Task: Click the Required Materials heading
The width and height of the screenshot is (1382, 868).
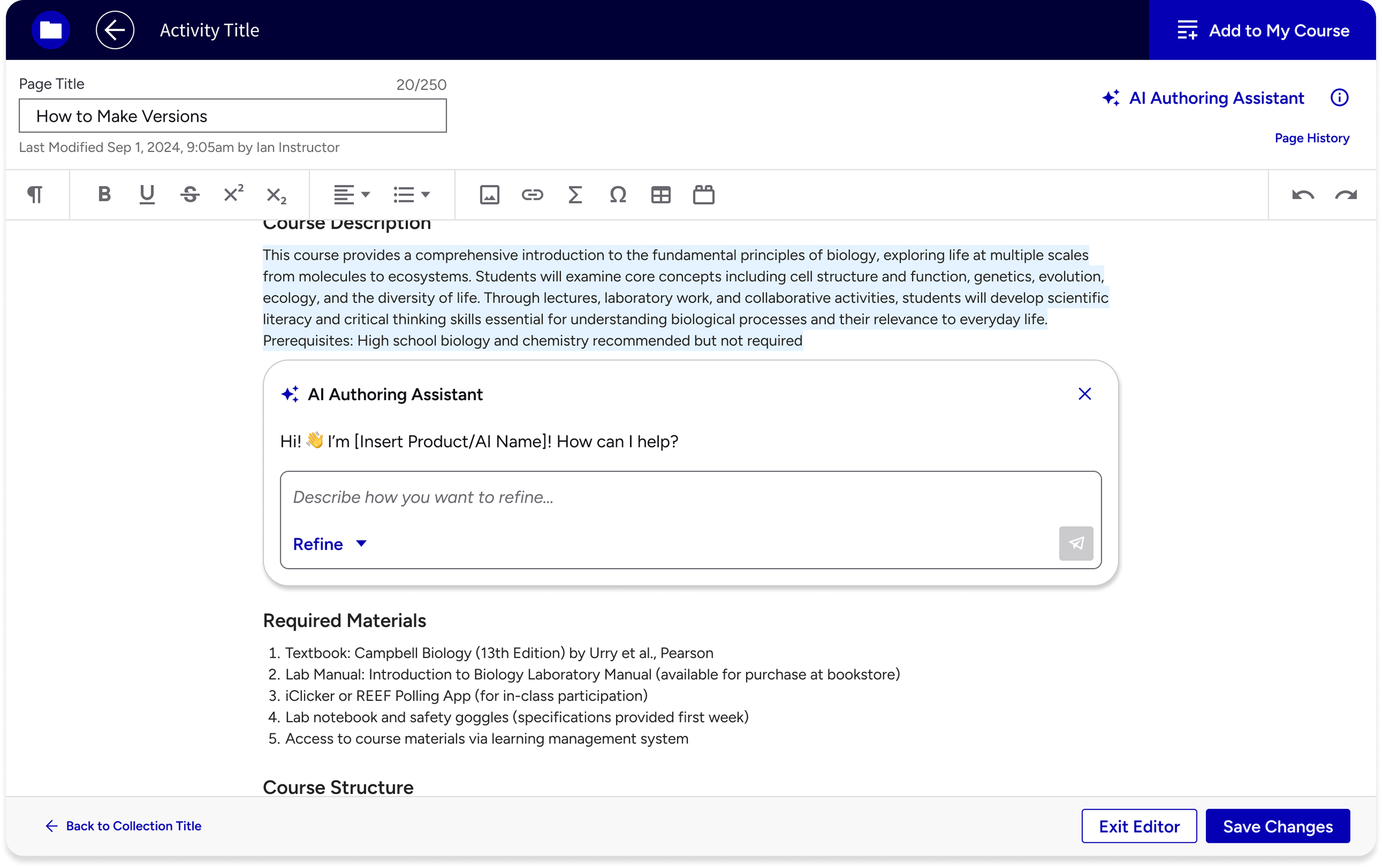Action: (x=344, y=620)
